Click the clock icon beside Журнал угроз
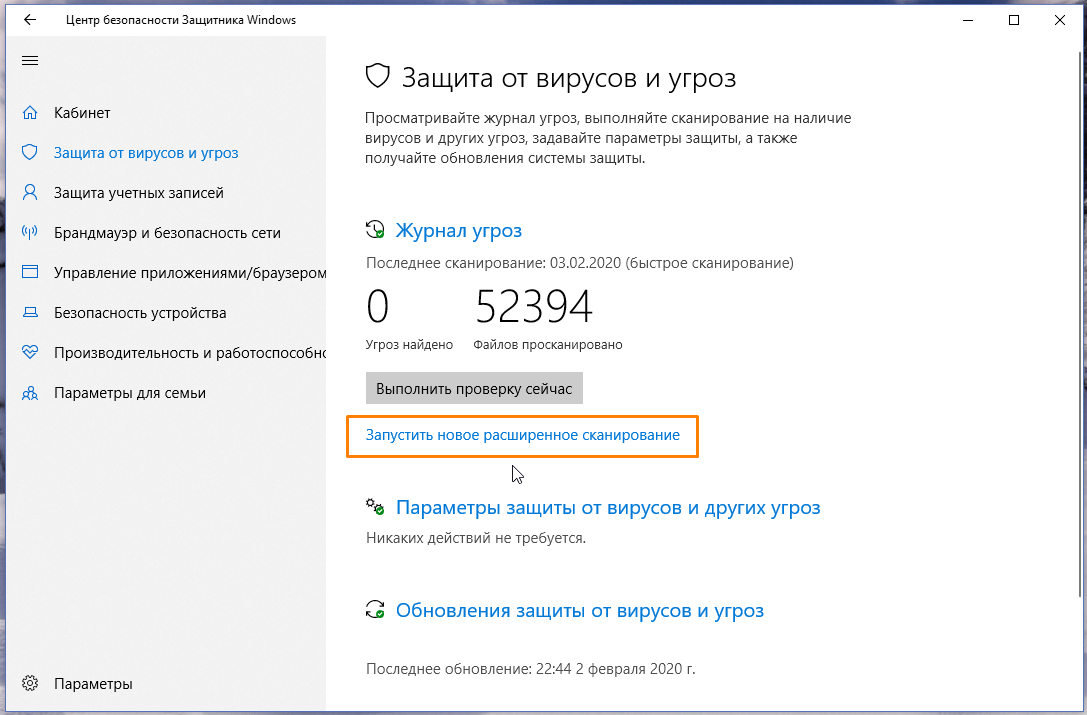Screen dimensions: 1087x715 click(x=375, y=229)
